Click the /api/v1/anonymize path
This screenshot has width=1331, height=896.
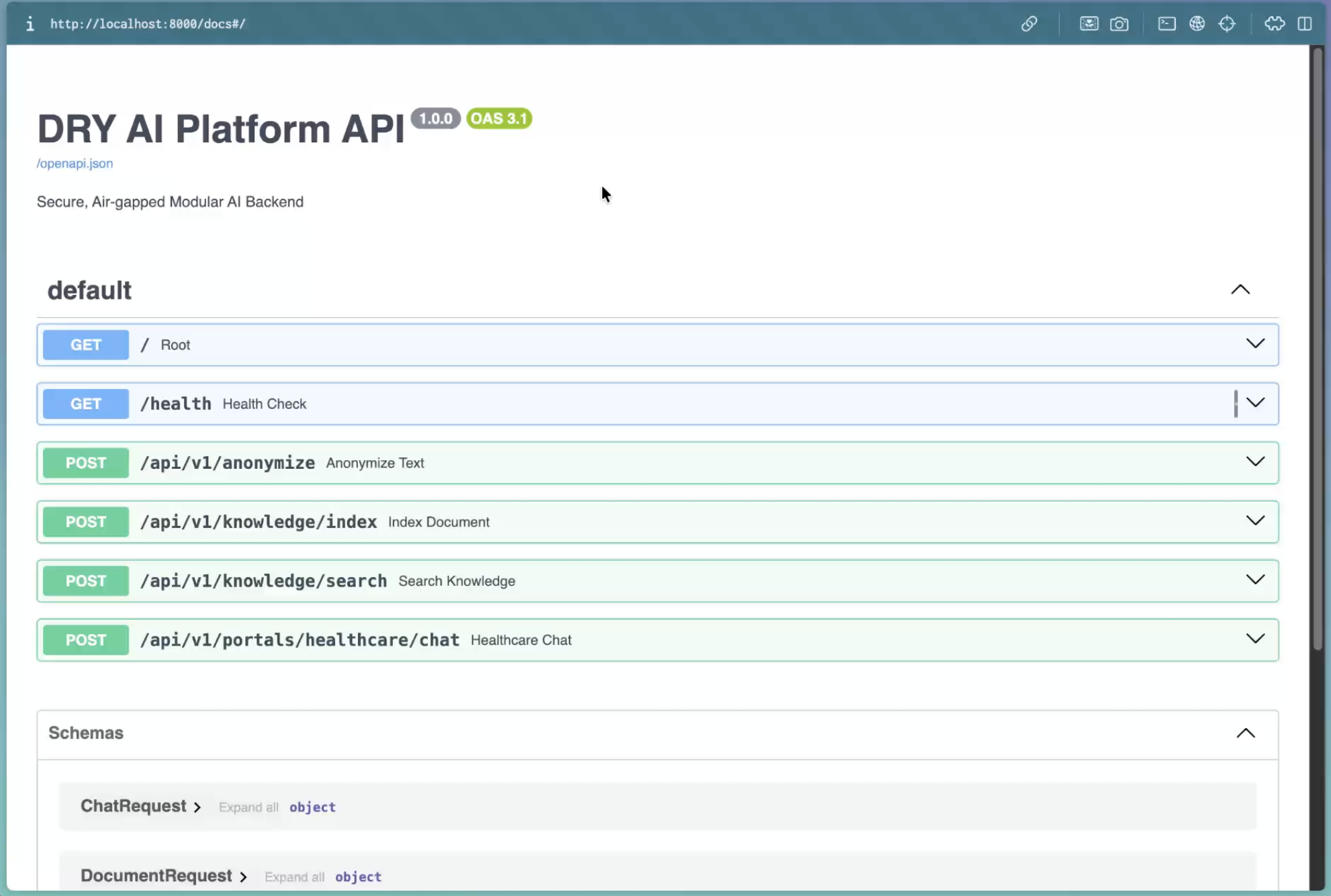pos(228,463)
